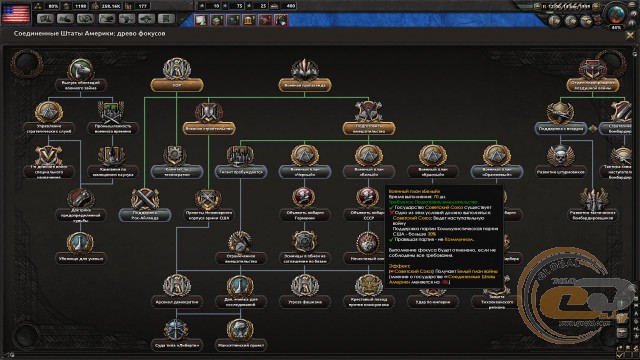The height and width of the screenshot is (360, 640).
Task: Click the first alert icon with a paper sheet
Action: [201, 20]
